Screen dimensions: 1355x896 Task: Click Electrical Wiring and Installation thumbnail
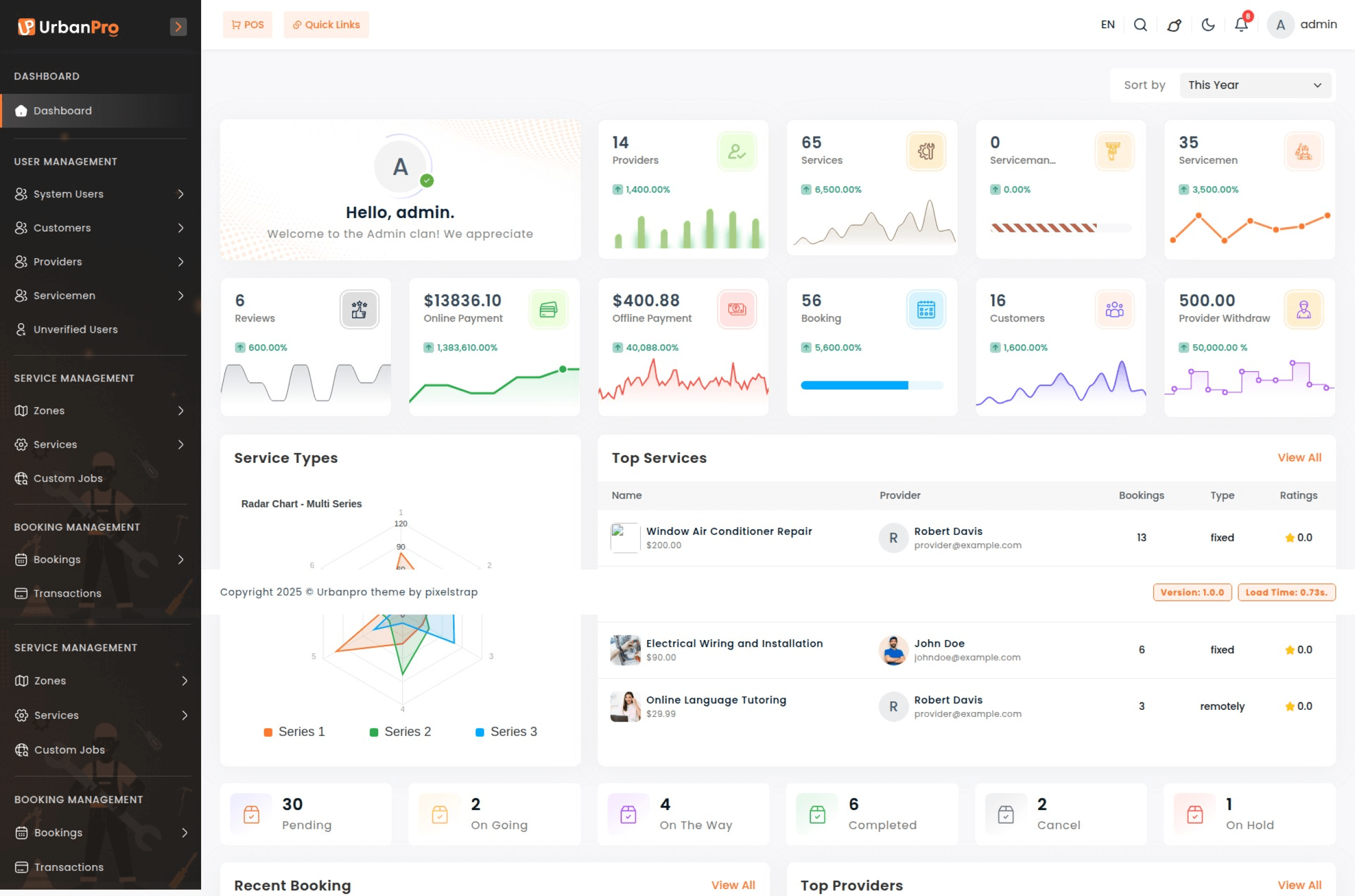pos(625,650)
